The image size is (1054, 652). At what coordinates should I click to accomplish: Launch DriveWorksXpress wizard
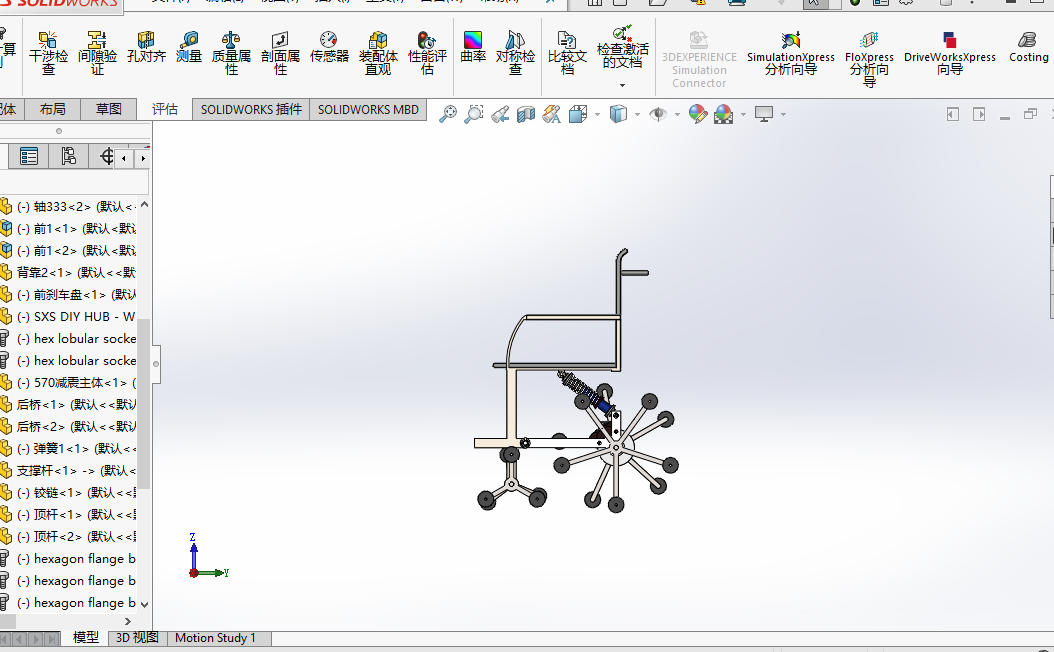click(x=950, y=52)
